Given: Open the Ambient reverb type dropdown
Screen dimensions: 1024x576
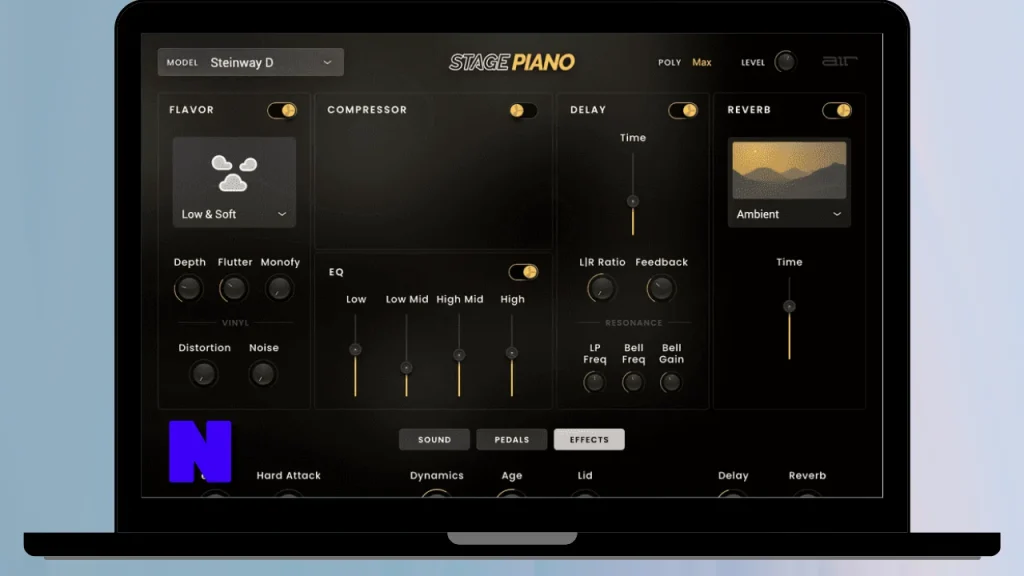Looking at the screenshot, I should click(x=789, y=214).
